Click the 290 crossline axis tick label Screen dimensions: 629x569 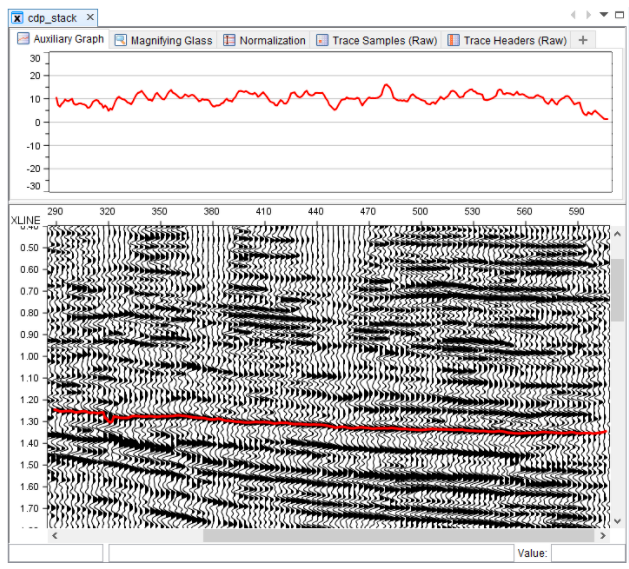(55, 211)
